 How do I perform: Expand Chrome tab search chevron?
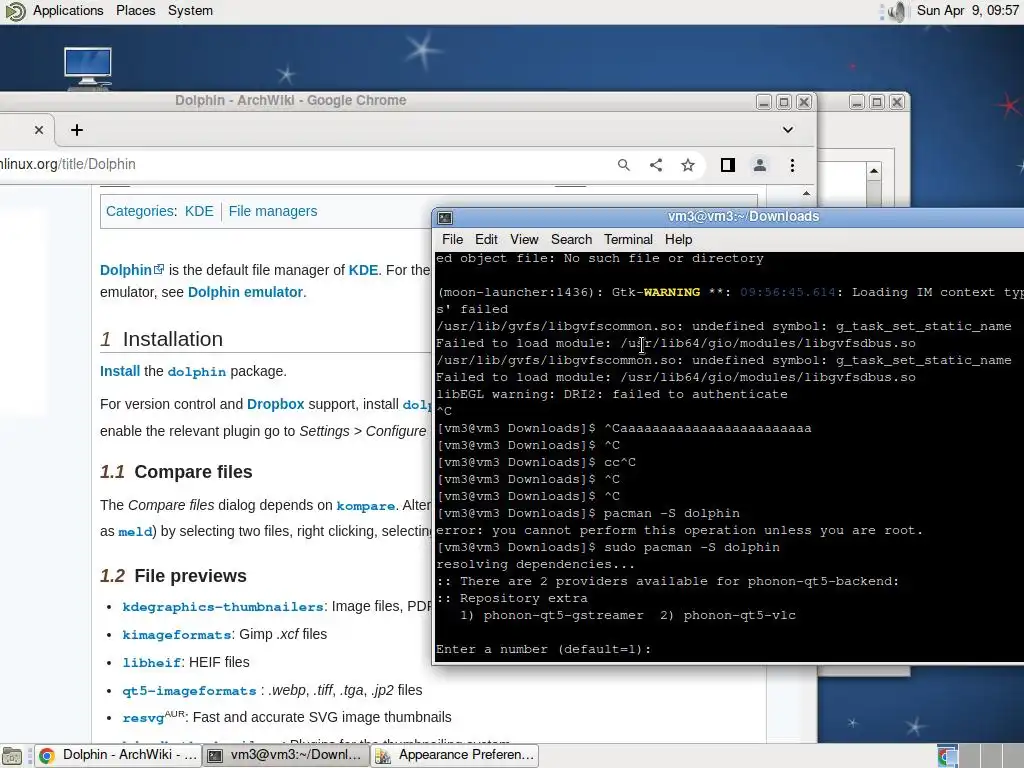tap(788, 130)
